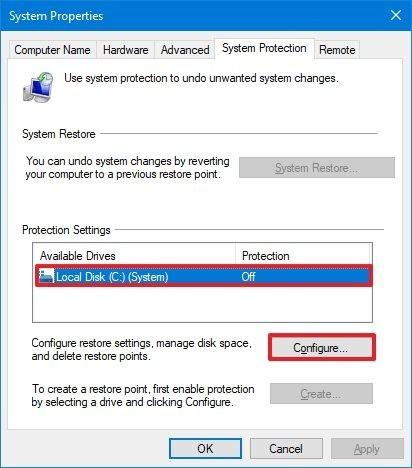The height and width of the screenshot is (468, 412).
Task: Click the Off protection status cell
Action: 249,276
